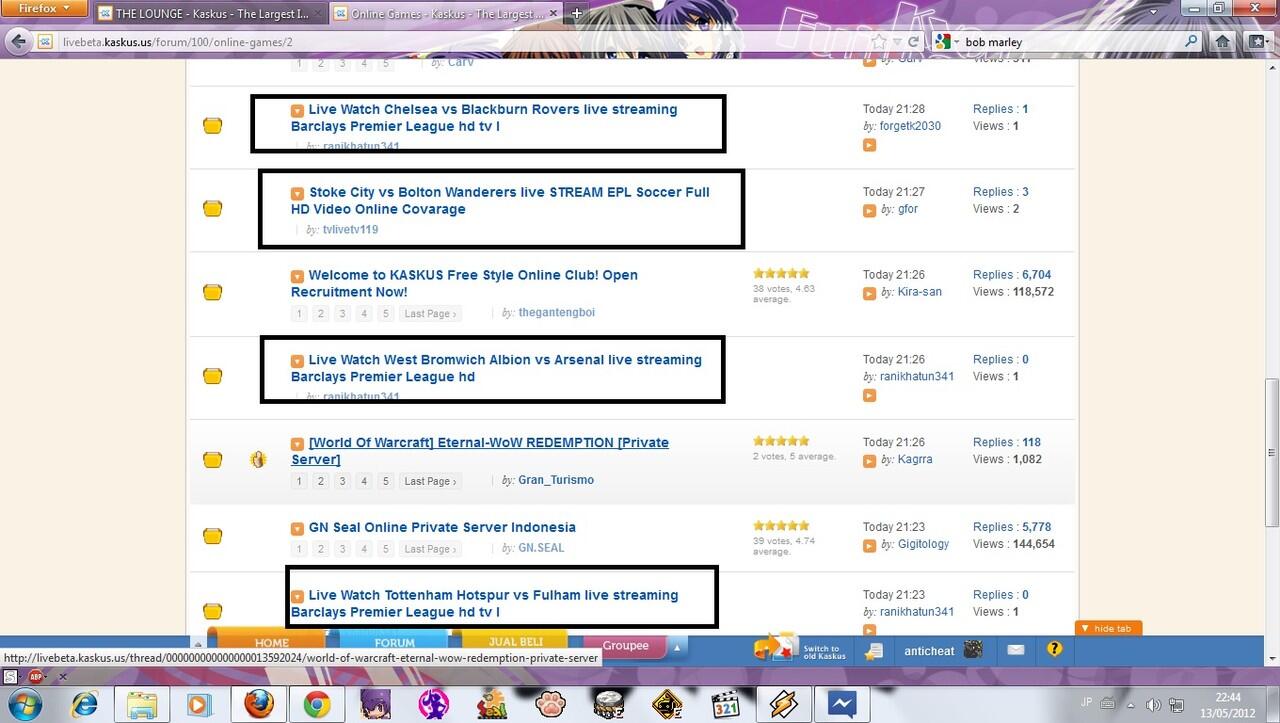Open the search engine selector dropdown
This screenshot has width=1280, height=723.
946,42
